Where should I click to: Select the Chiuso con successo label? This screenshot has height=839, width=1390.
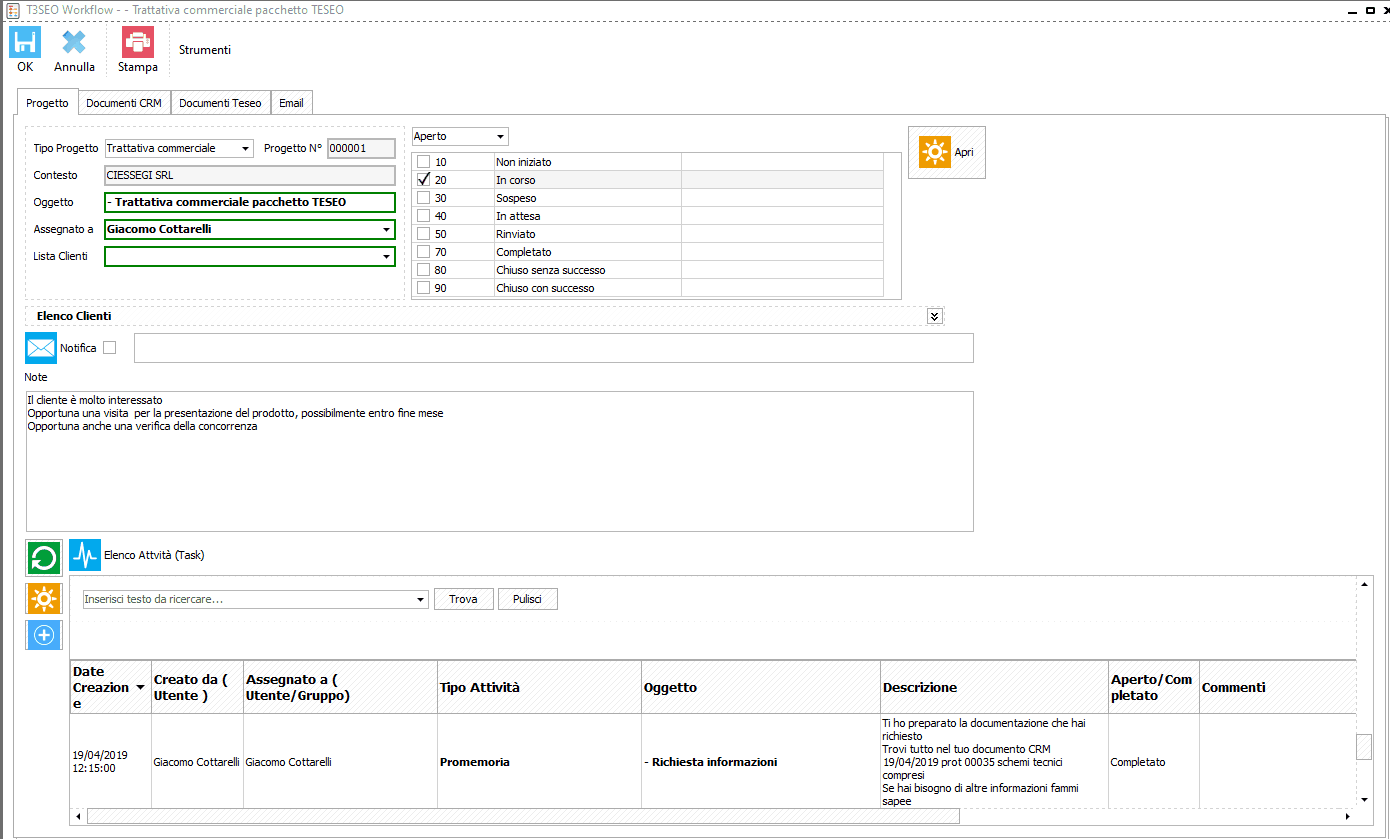(x=545, y=288)
